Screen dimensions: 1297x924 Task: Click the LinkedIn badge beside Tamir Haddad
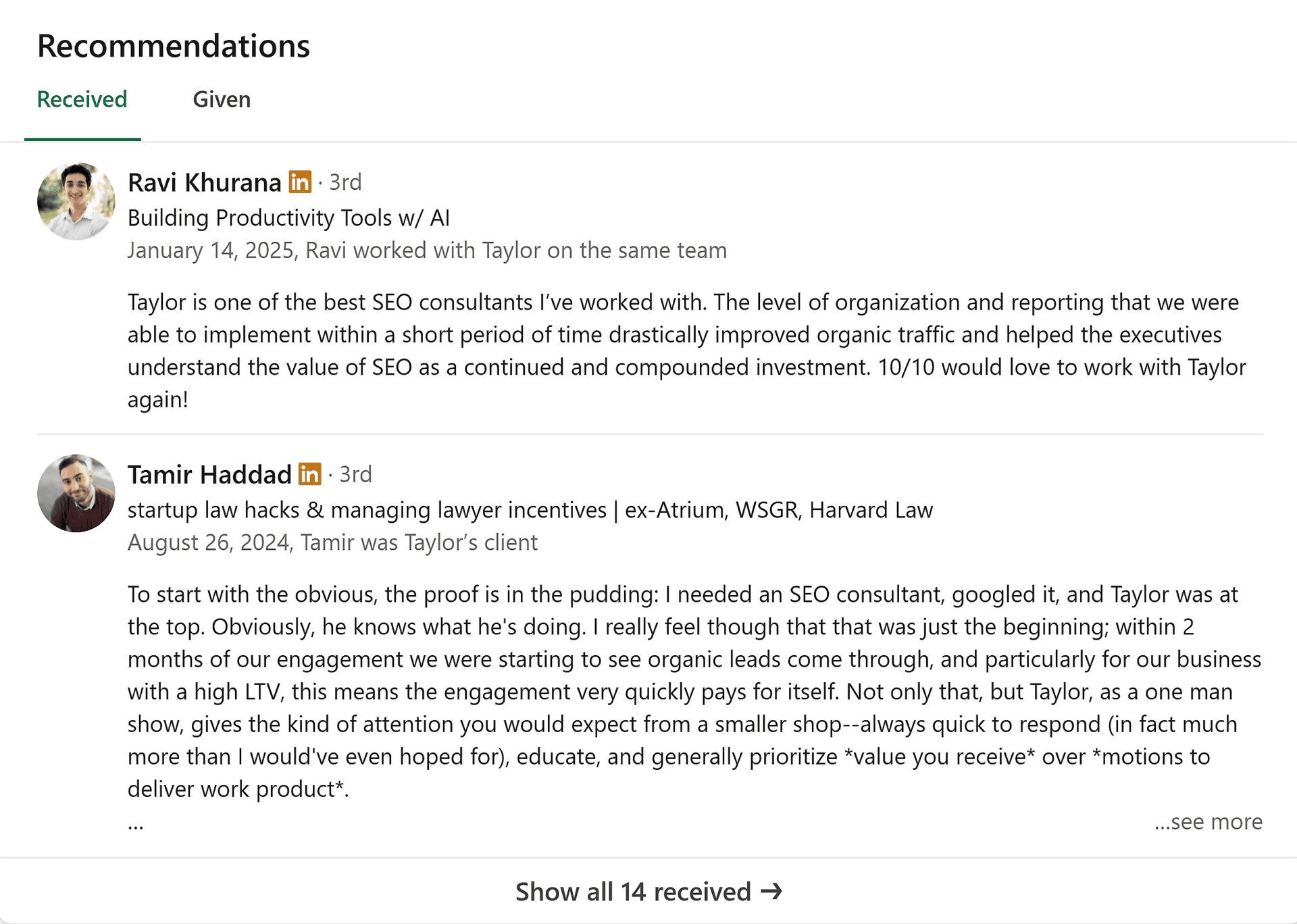(310, 474)
